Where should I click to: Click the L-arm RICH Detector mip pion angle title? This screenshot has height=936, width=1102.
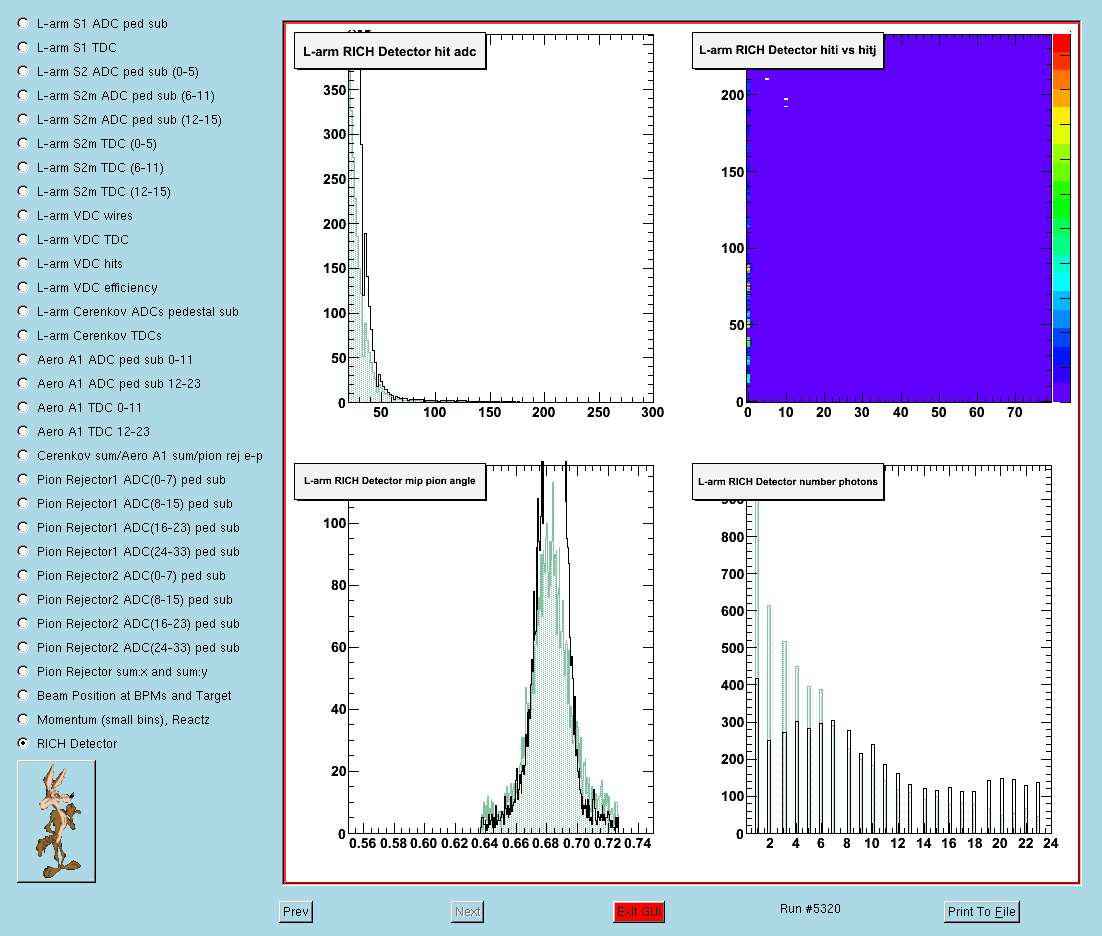tap(390, 481)
